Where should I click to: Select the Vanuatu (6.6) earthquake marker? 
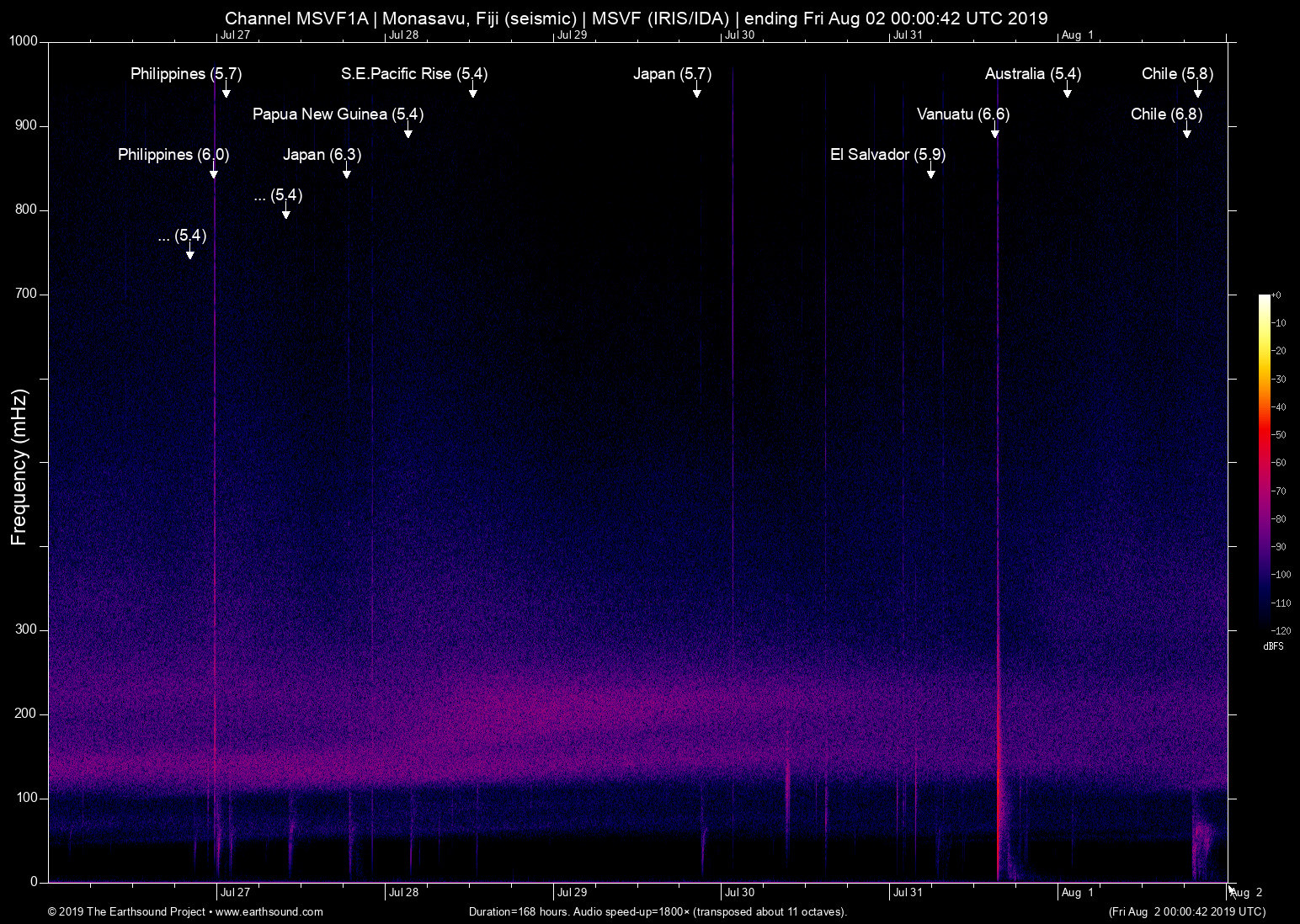962,114
